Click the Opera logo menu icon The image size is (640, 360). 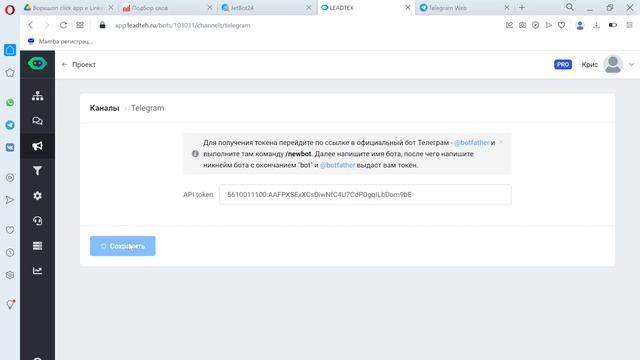coord(9,9)
